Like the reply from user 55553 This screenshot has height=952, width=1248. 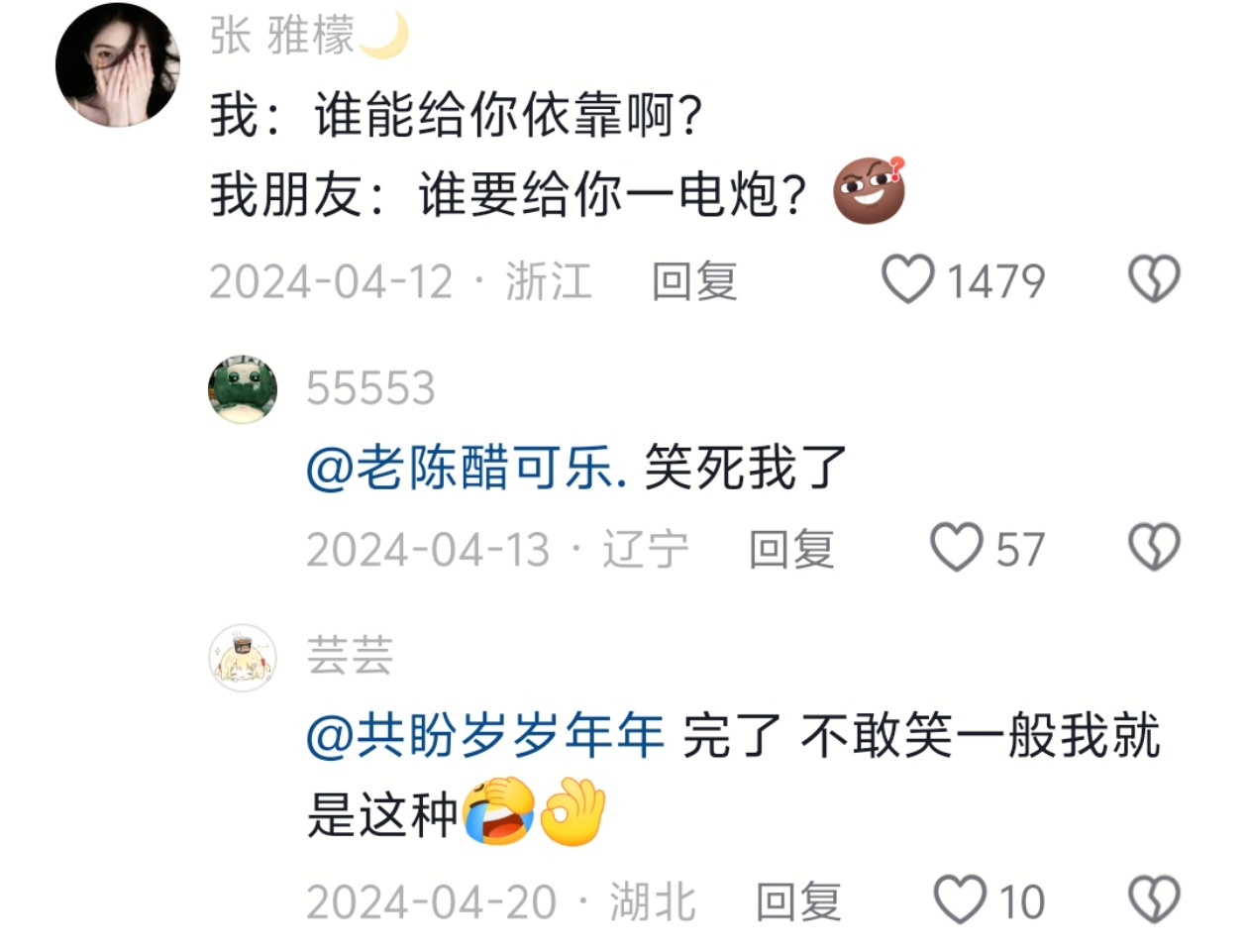(956, 547)
